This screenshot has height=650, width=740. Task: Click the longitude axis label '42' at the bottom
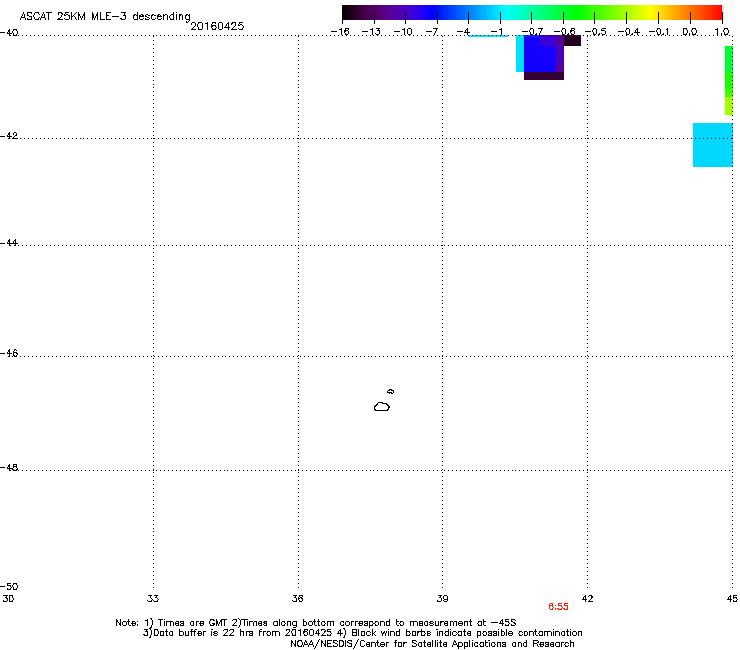(x=587, y=599)
